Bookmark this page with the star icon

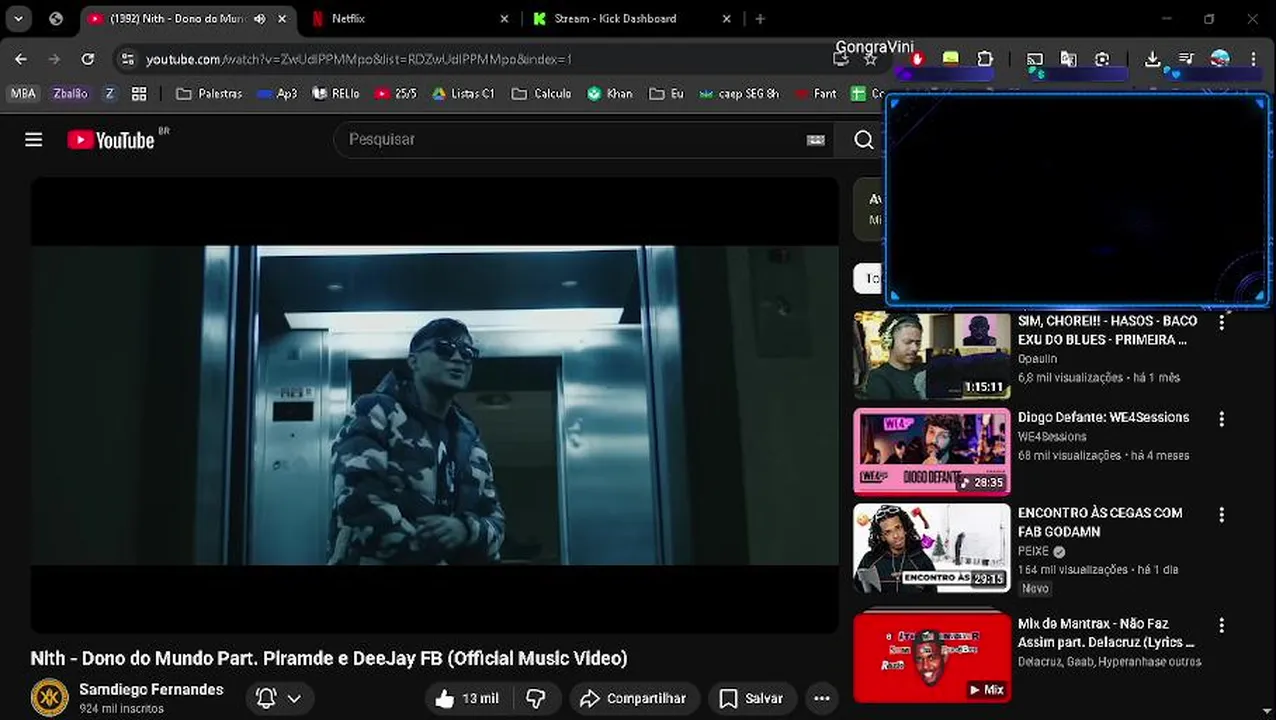pos(871,59)
